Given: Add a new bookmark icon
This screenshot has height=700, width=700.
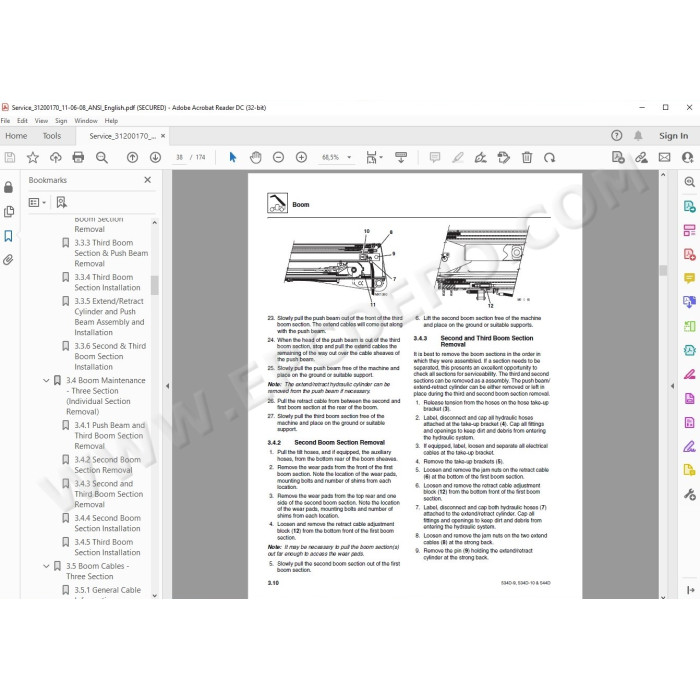Looking at the screenshot, I should coord(62,202).
